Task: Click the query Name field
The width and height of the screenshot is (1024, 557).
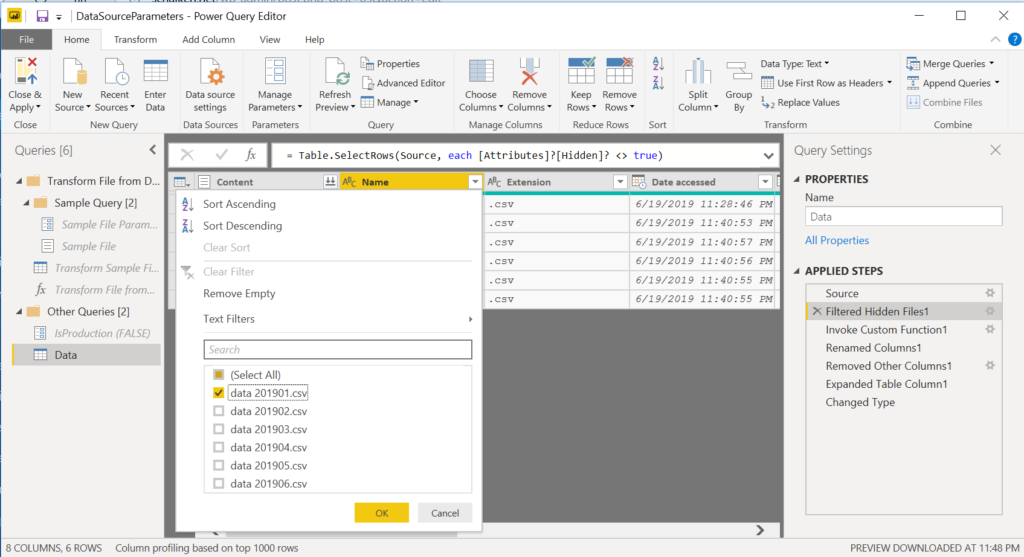Action: coord(904,217)
